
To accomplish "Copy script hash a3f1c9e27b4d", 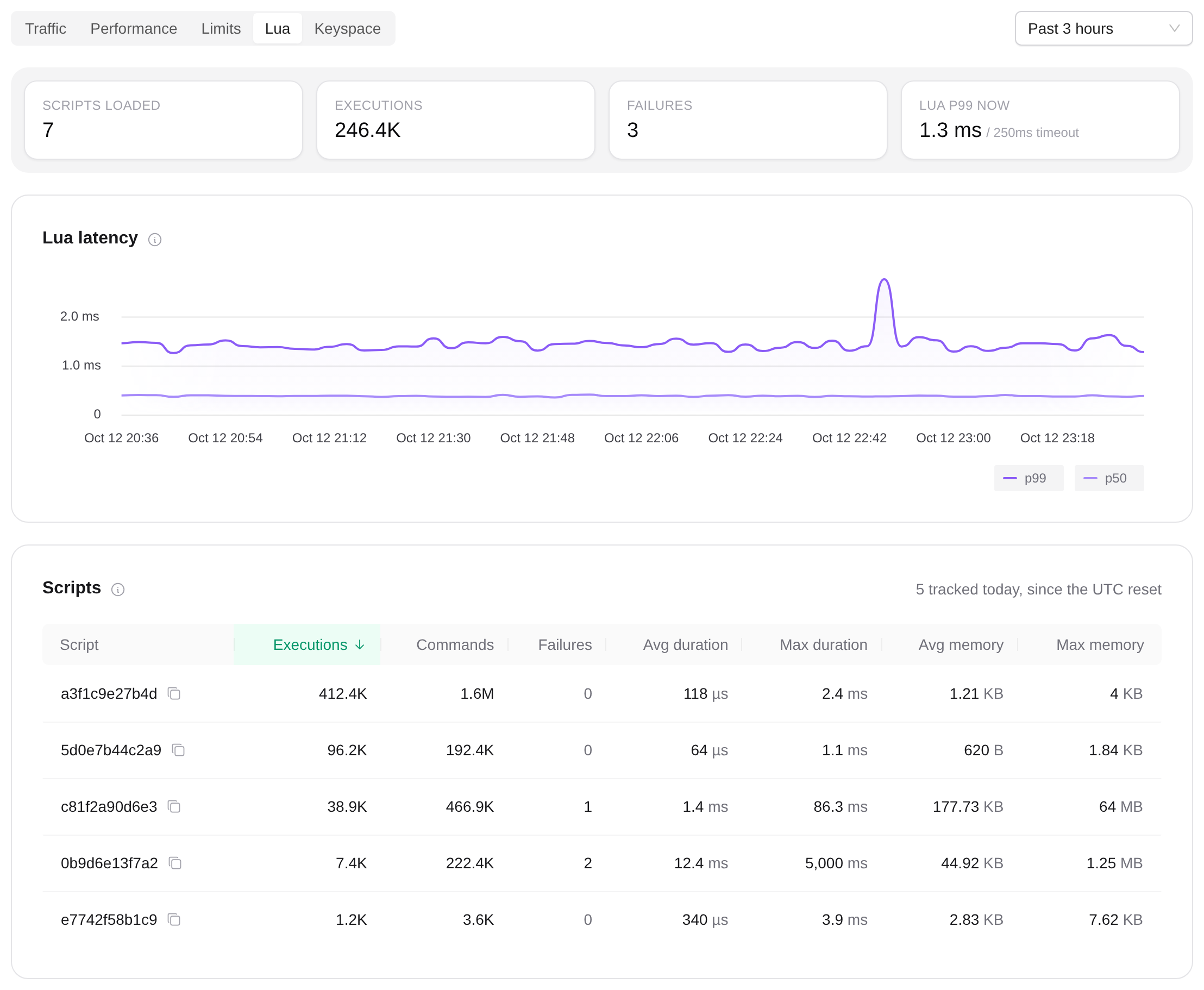I will [x=174, y=693].
